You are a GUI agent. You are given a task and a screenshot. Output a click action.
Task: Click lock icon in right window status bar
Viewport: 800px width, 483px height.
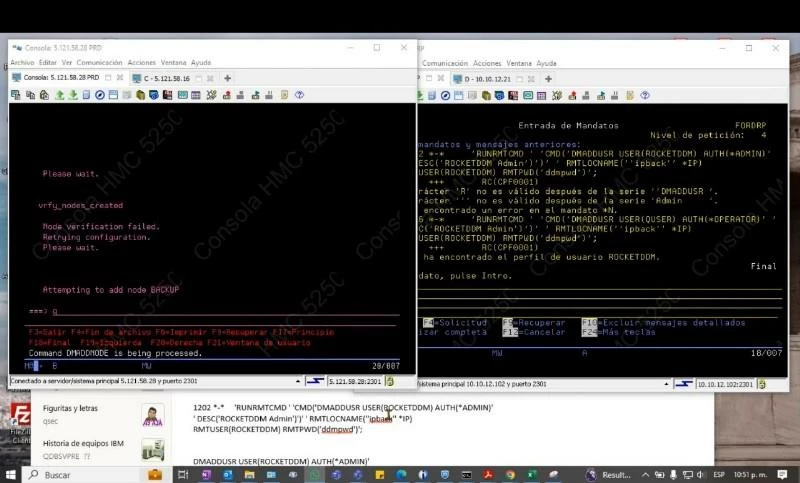click(762, 384)
